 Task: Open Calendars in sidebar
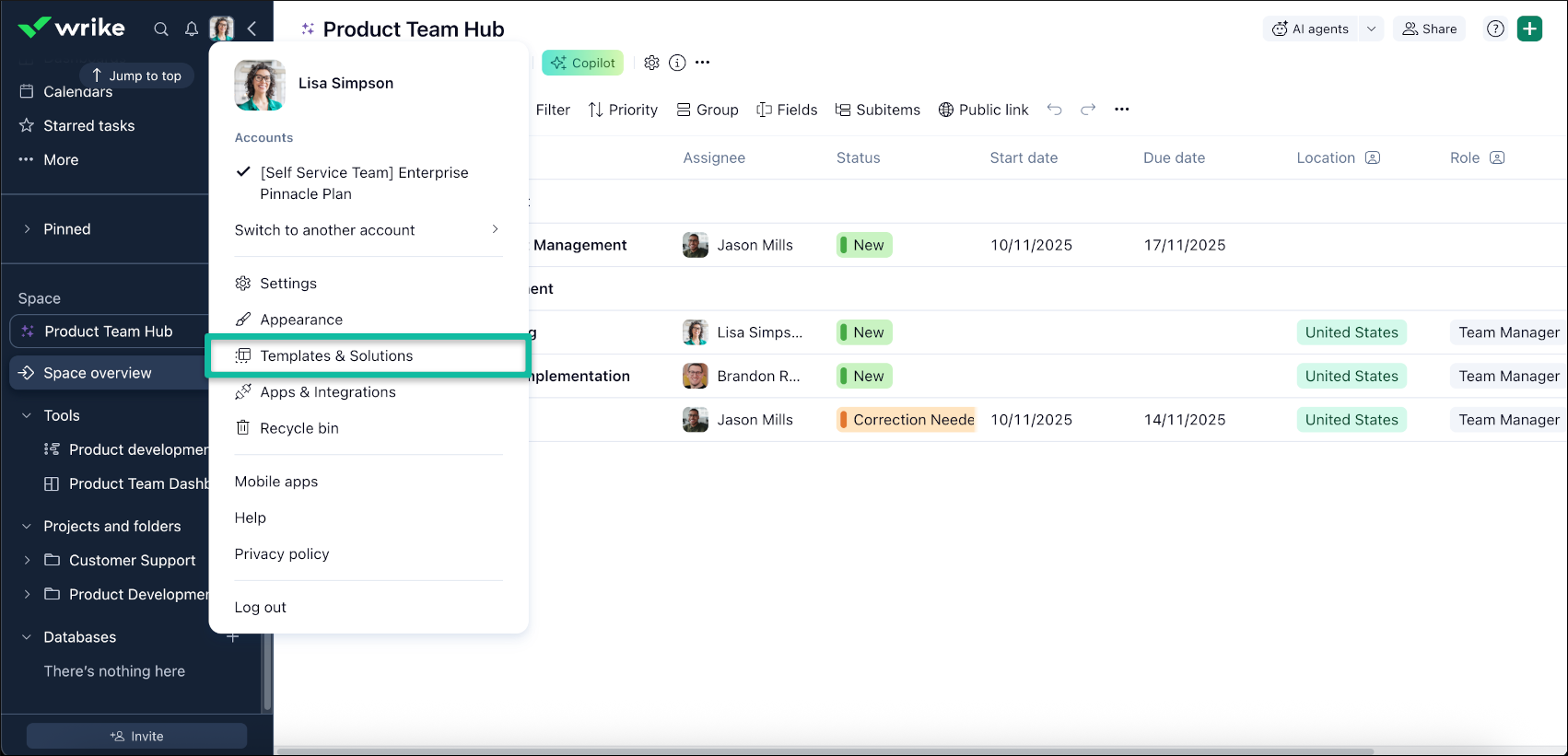[x=77, y=91]
